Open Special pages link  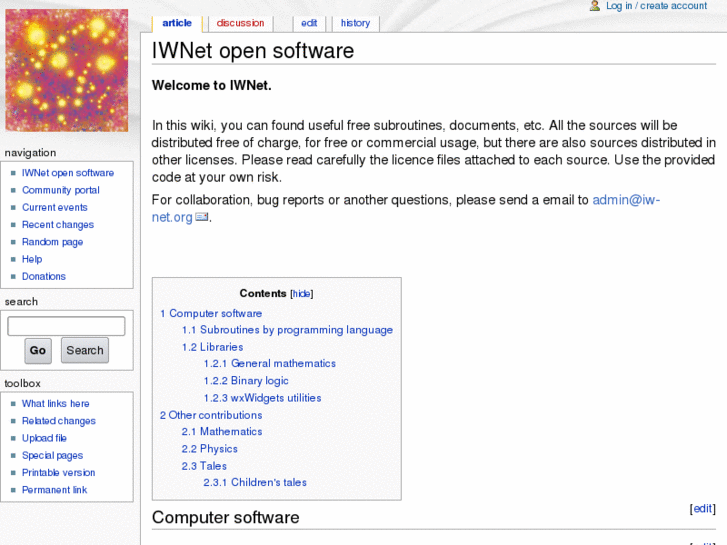[x=52, y=455]
